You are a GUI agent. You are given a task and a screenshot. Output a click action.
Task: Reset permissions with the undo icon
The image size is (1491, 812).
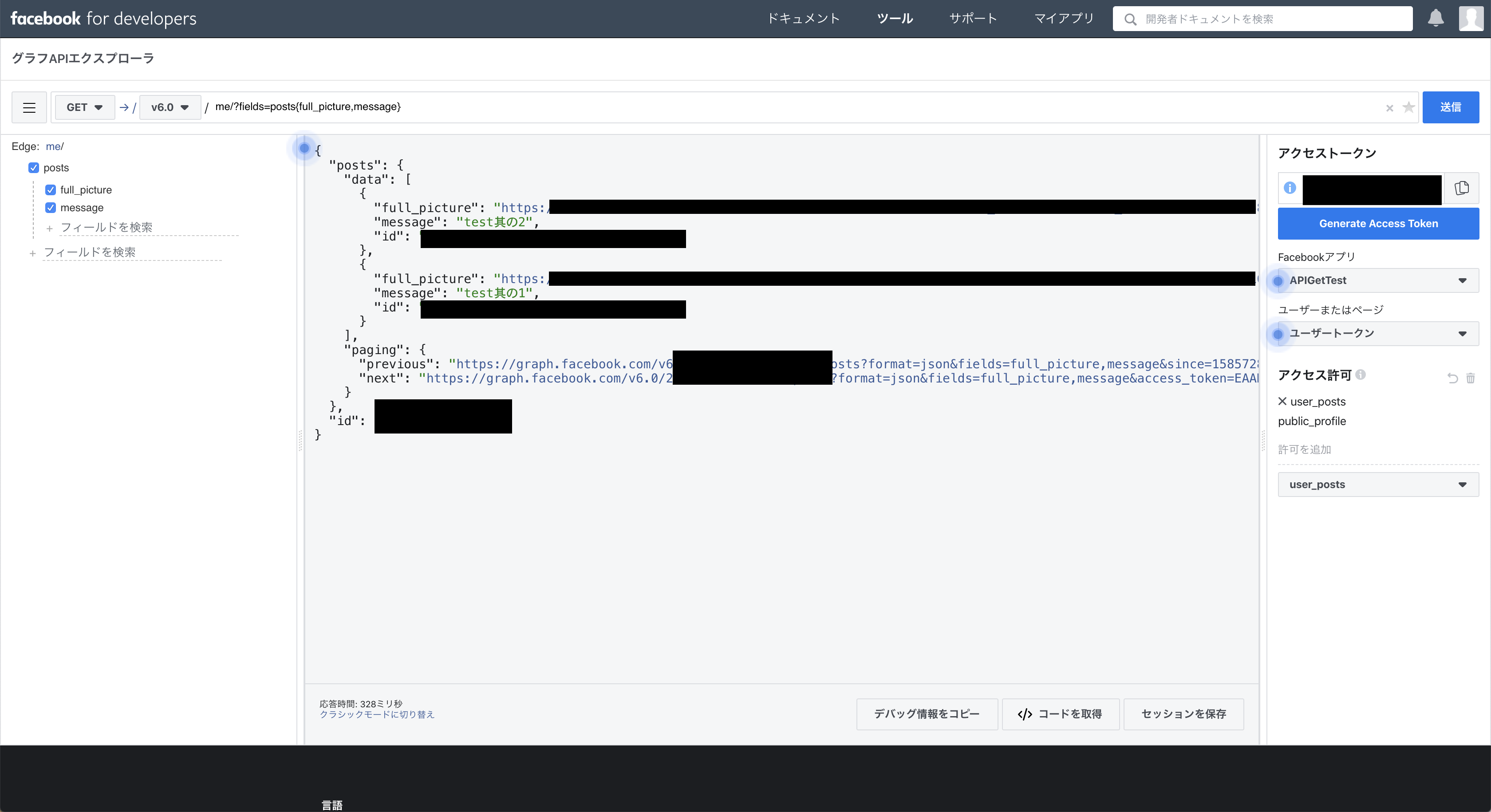1452,378
